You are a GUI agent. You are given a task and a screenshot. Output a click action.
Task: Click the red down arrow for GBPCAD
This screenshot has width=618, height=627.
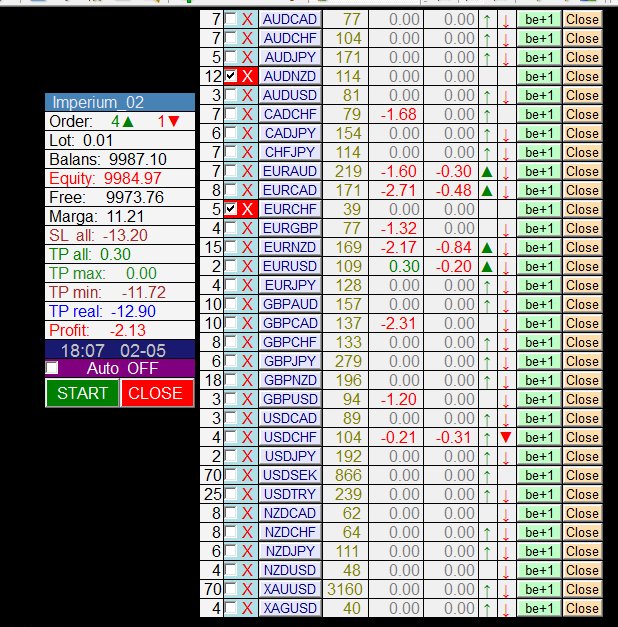click(506, 324)
